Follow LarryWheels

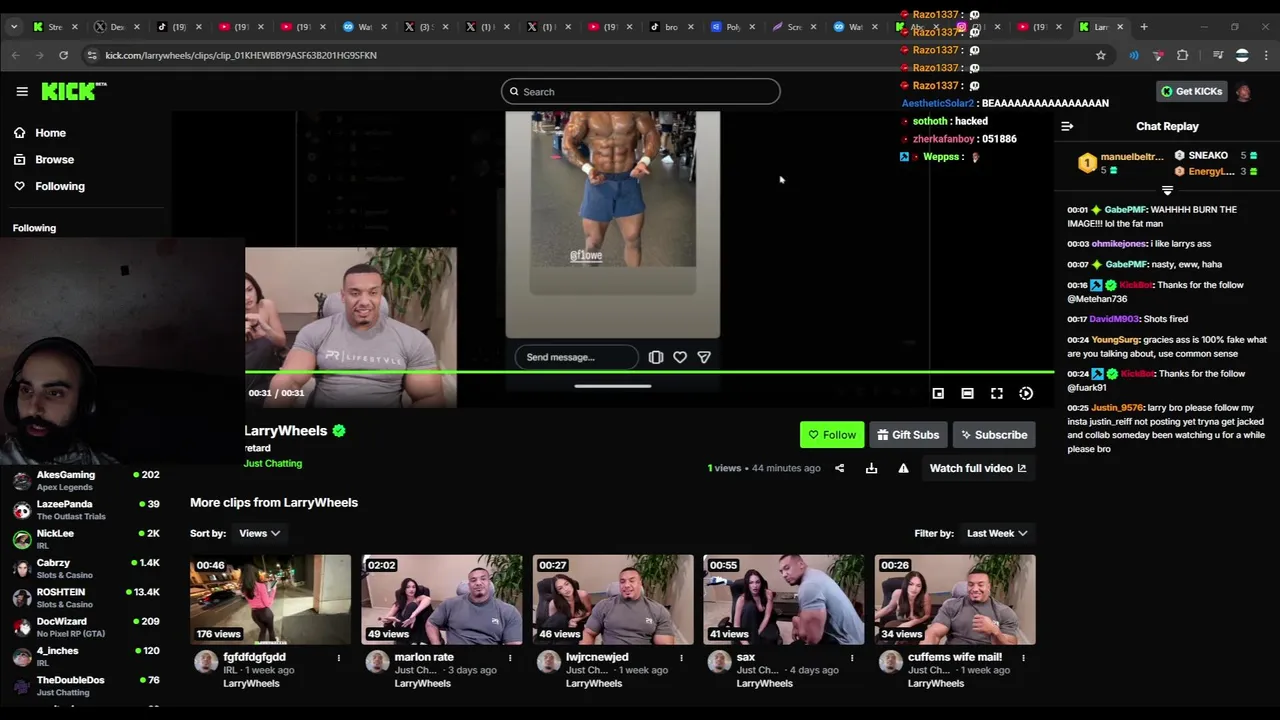(832, 435)
